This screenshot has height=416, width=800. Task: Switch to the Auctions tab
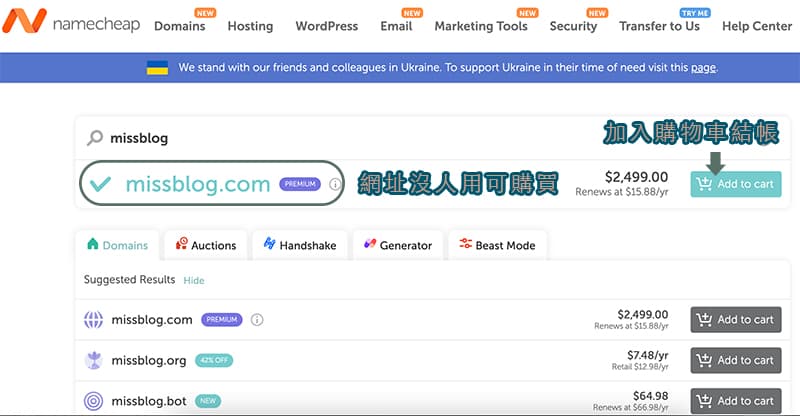[x=206, y=245]
